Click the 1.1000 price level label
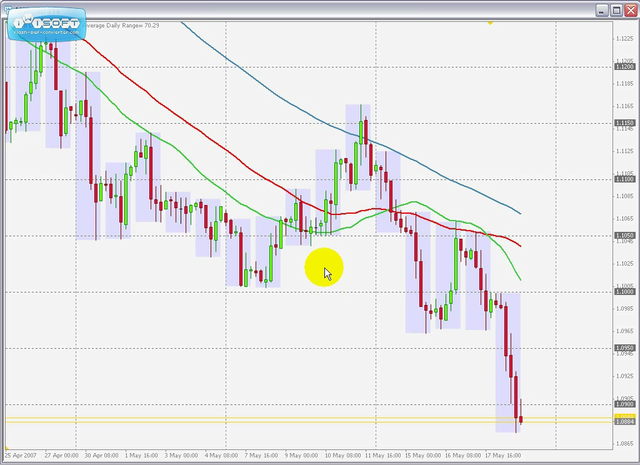 click(x=624, y=292)
